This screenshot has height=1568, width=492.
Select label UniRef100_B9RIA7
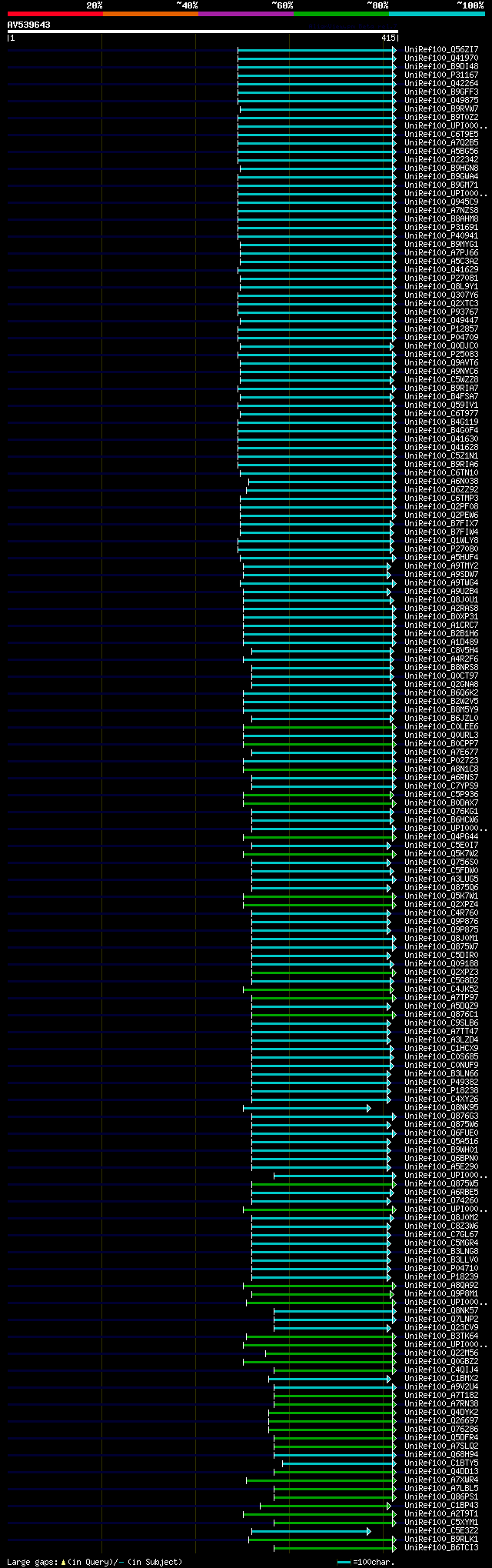click(x=441, y=388)
